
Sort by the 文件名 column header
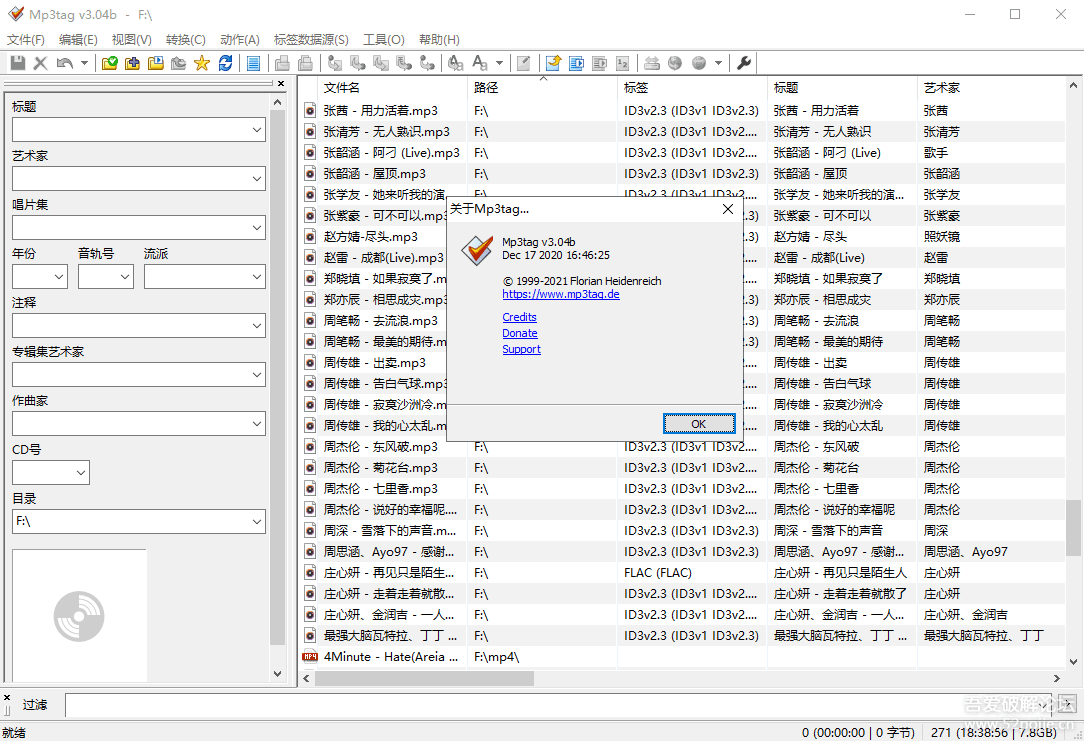coord(392,88)
